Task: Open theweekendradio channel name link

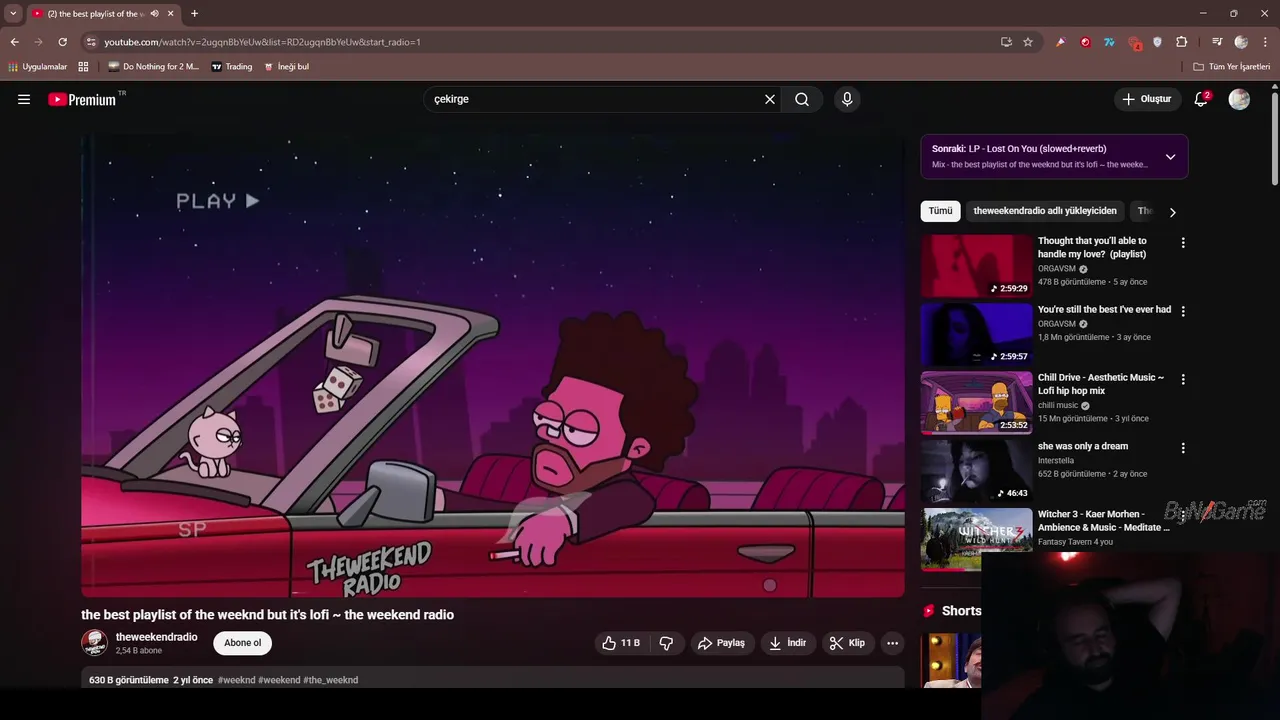Action: point(156,637)
